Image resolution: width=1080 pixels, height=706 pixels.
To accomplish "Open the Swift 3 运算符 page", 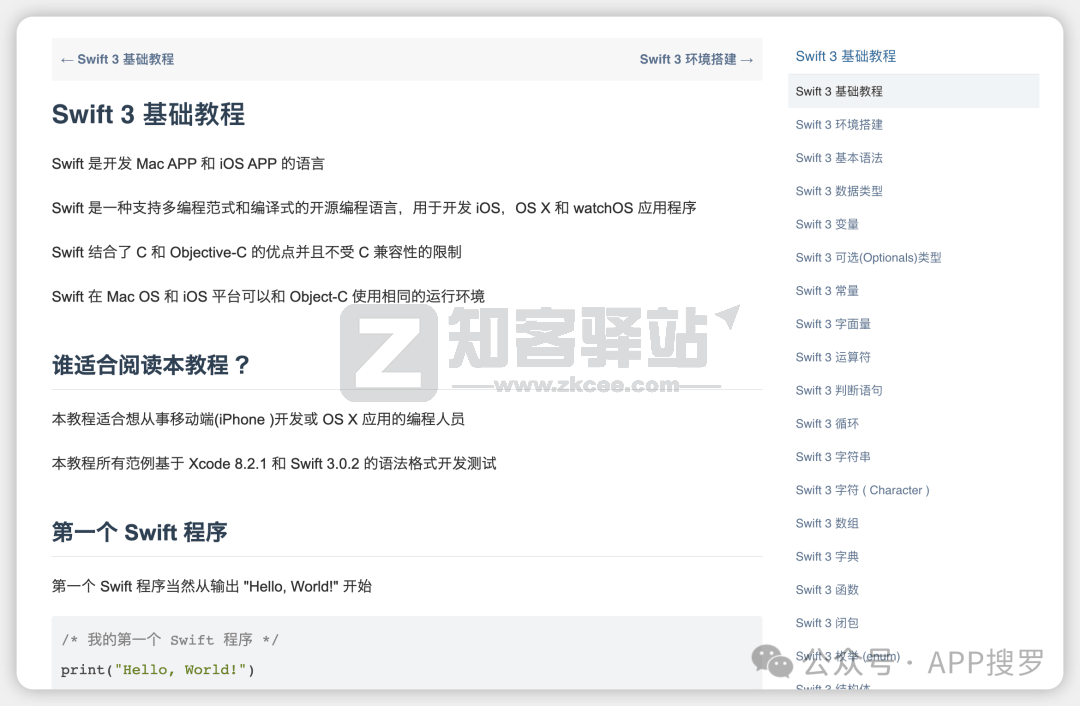I will (x=833, y=356).
